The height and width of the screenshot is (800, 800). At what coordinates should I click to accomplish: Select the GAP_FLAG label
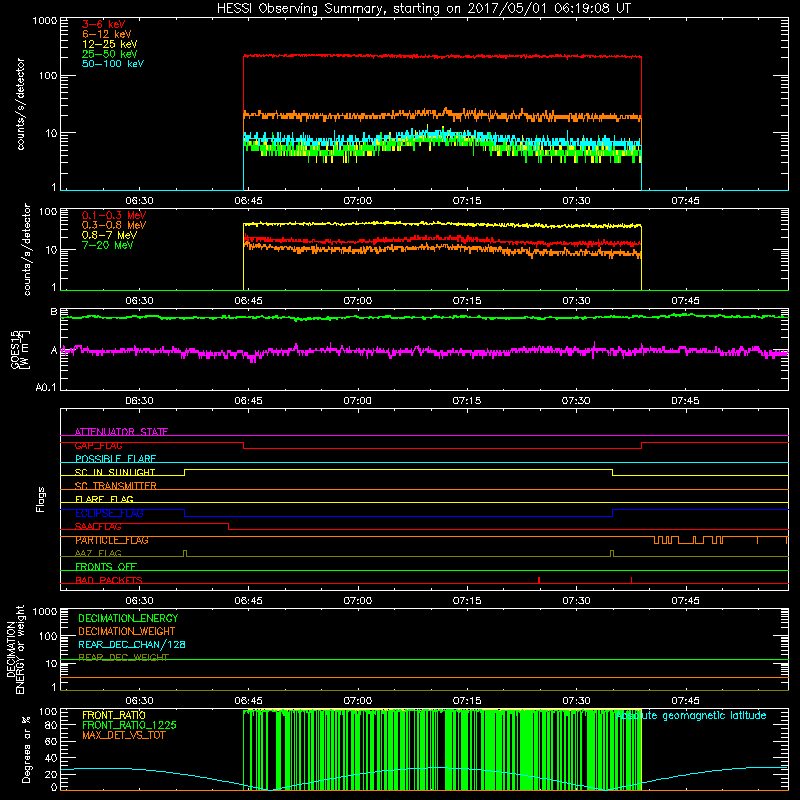coord(98,445)
